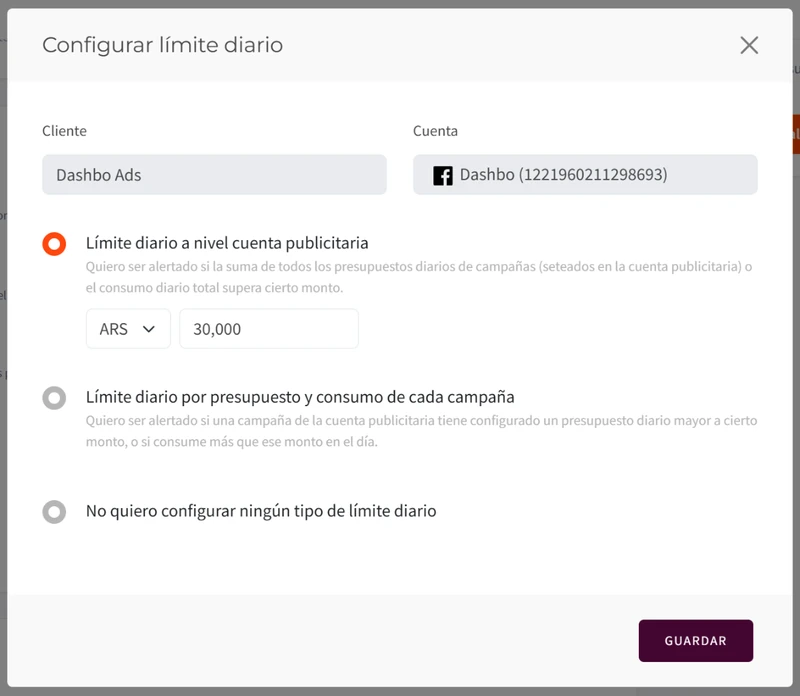Choose No quiero configurar ningún tipo de límite
This screenshot has height=696, width=800.
(x=54, y=511)
